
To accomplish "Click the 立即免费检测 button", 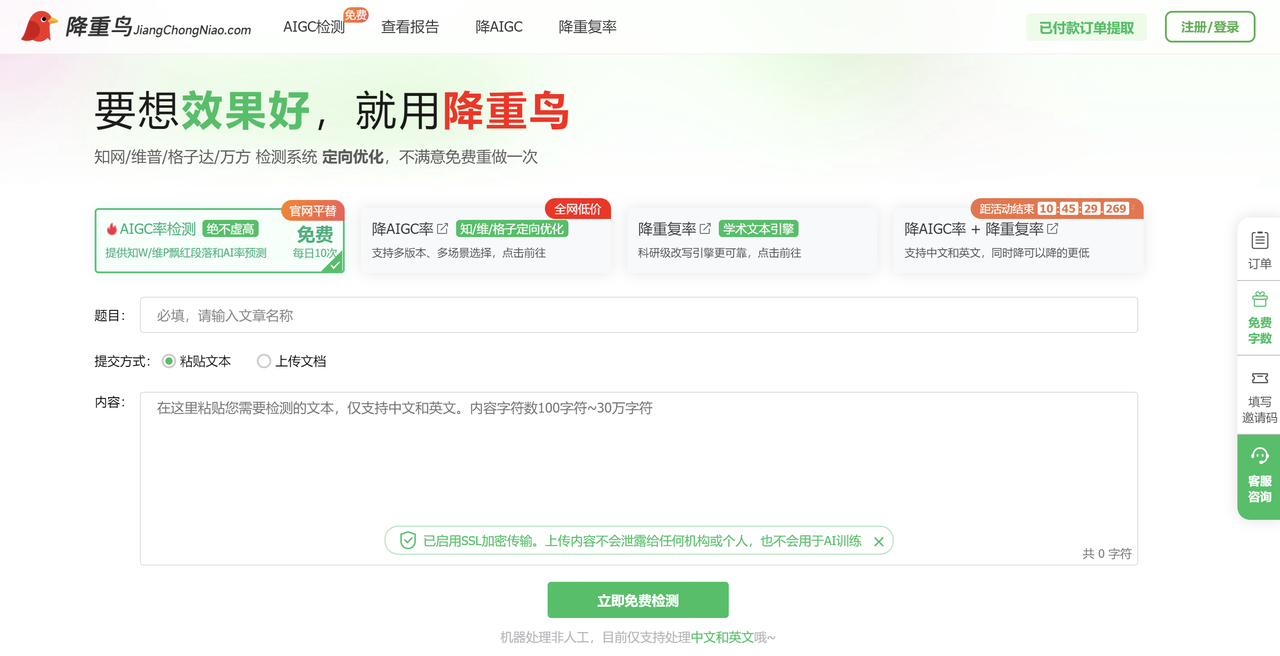I will click(x=638, y=600).
